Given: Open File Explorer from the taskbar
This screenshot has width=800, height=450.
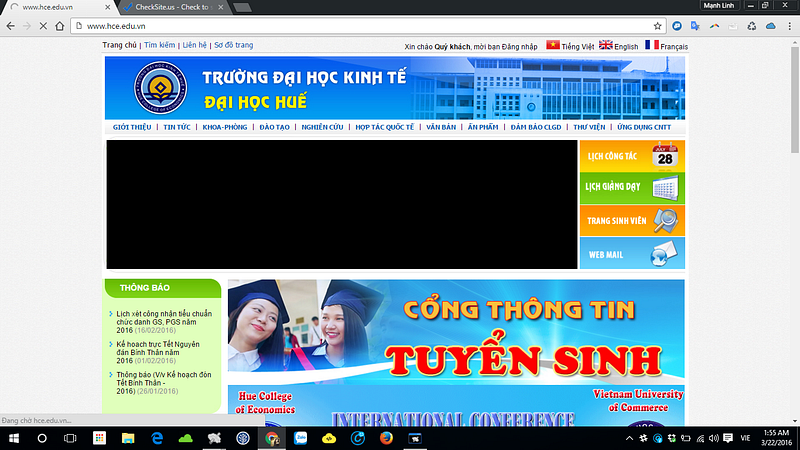Looking at the screenshot, I should pyautogui.click(x=128, y=438).
